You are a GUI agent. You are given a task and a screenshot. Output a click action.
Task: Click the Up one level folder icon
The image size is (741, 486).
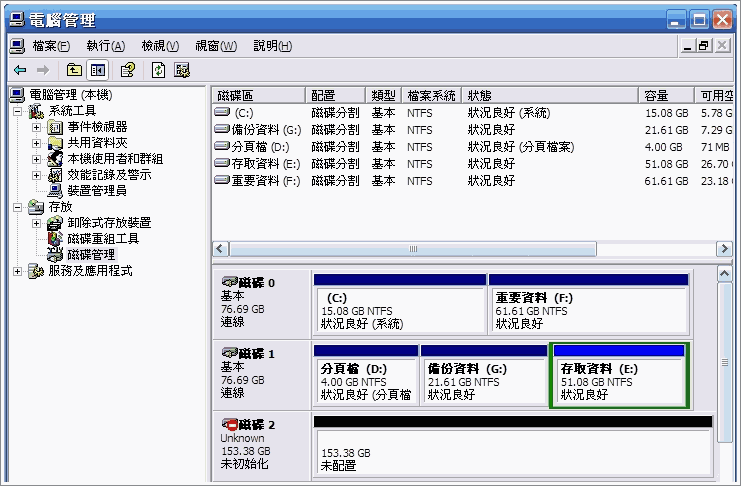74,70
